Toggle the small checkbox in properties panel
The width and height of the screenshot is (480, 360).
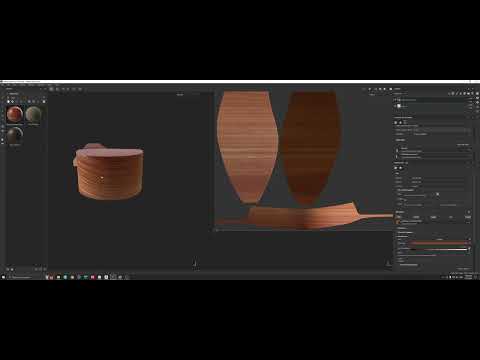[x=438, y=194]
